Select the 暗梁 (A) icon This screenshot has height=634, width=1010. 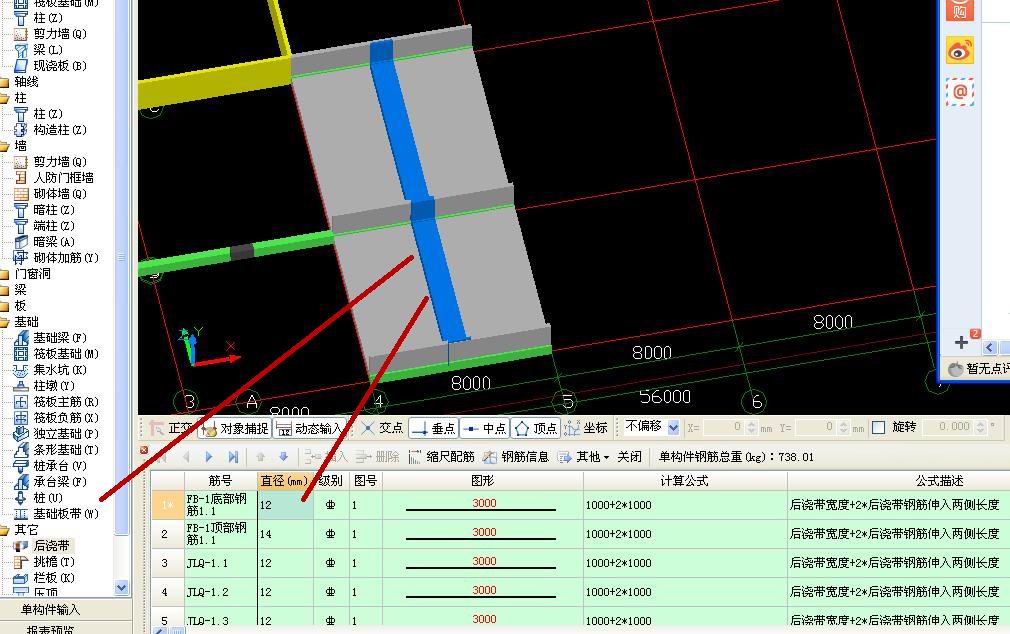21,242
